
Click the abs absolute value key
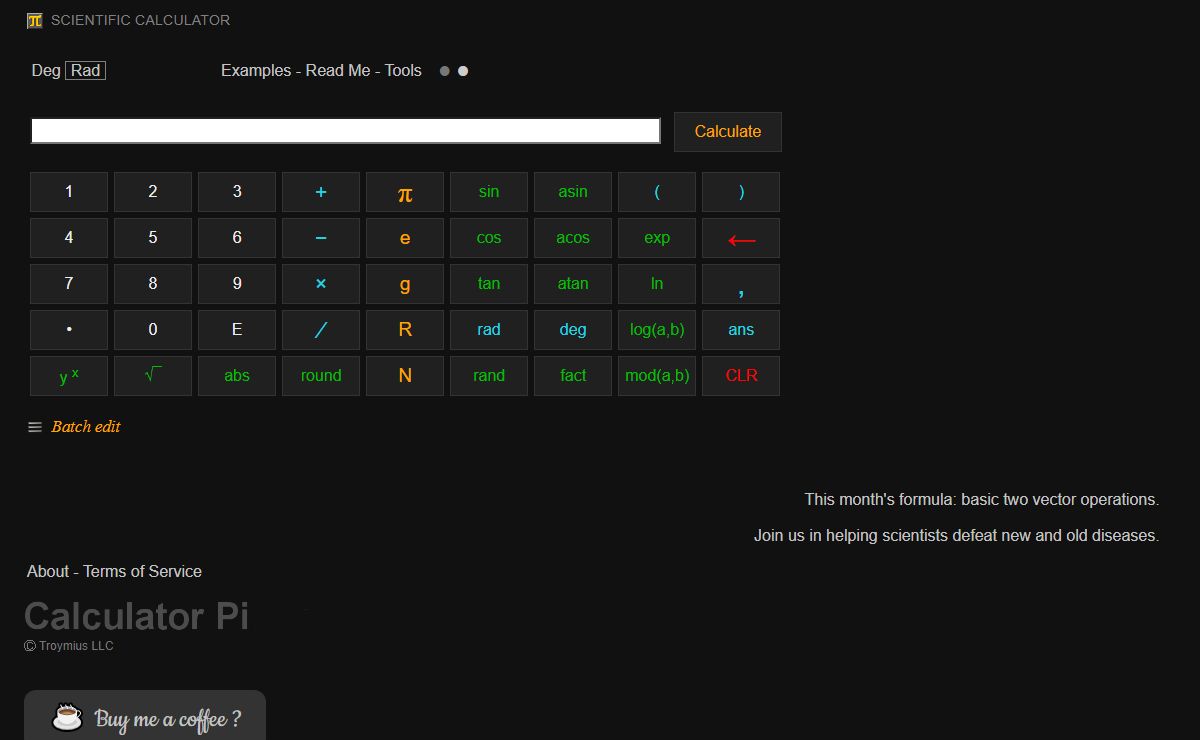click(237, 376)
